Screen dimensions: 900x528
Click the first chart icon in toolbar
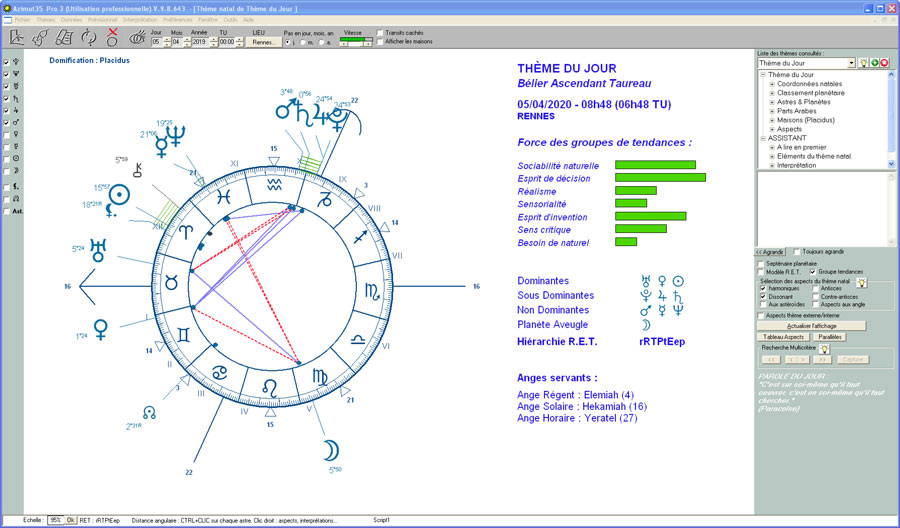[x=17, y=38]
